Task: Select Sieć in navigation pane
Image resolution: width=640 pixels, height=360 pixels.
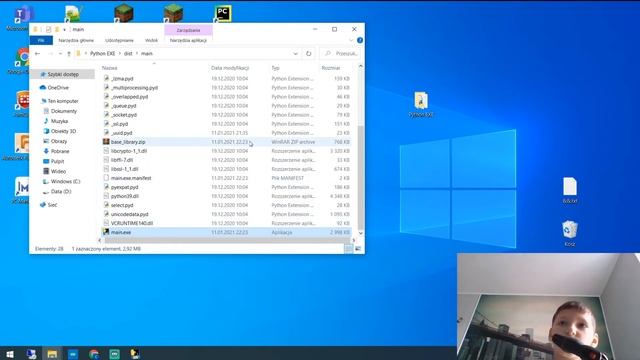Action: 52,205
